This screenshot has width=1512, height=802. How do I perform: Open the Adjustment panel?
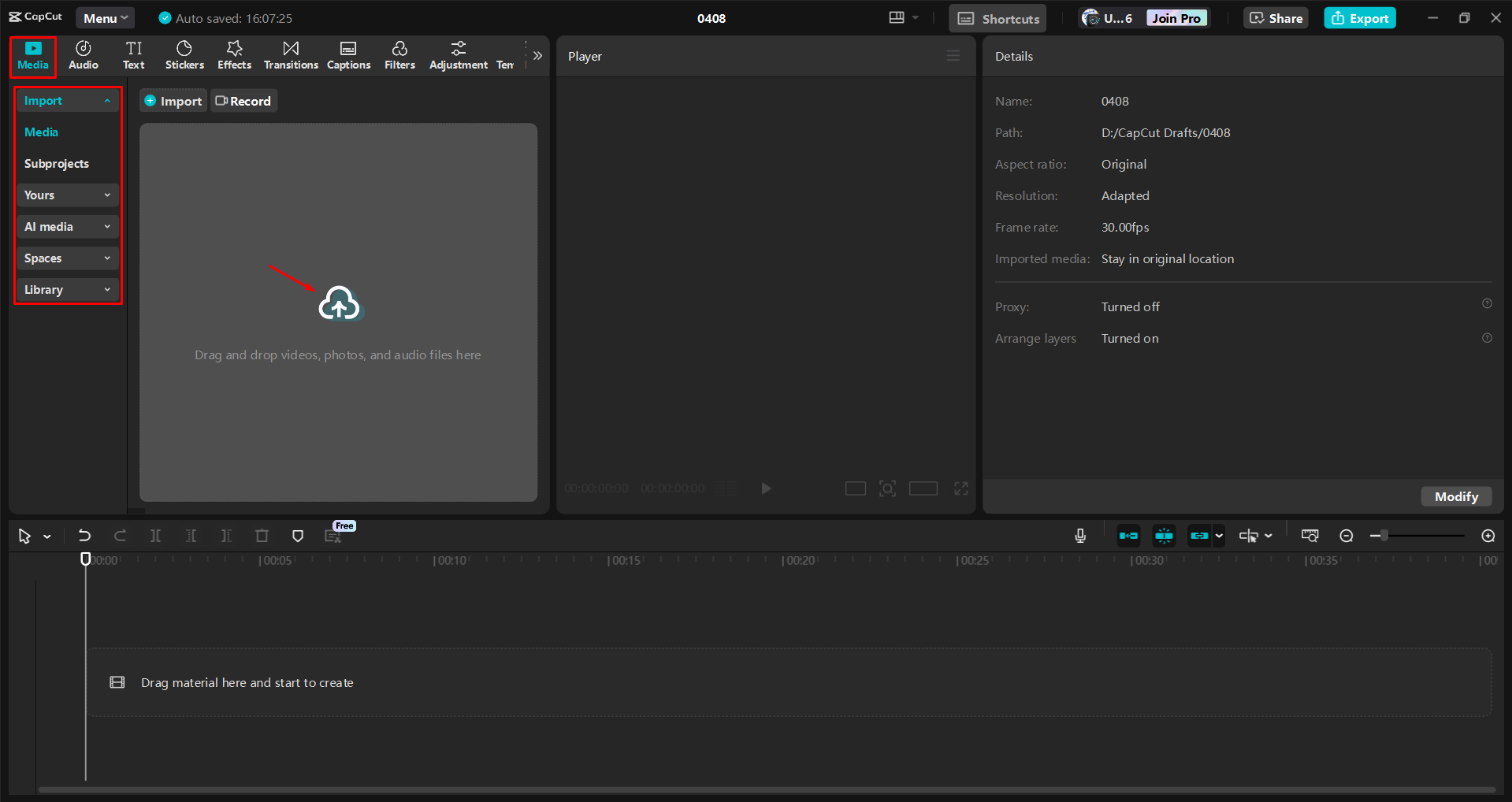458,54
